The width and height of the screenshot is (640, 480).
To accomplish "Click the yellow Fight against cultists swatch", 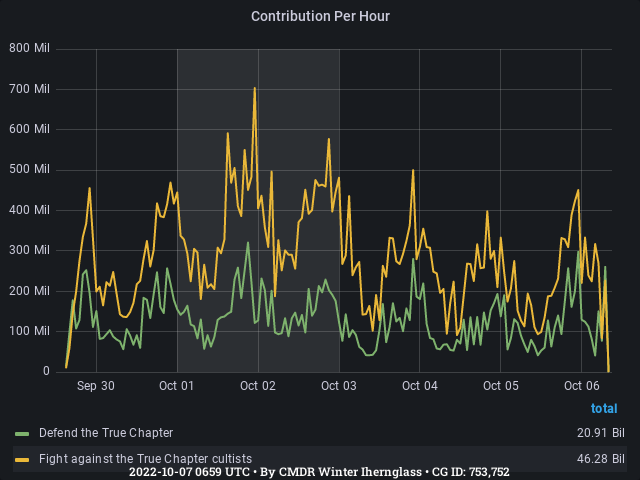I will 22,458.
